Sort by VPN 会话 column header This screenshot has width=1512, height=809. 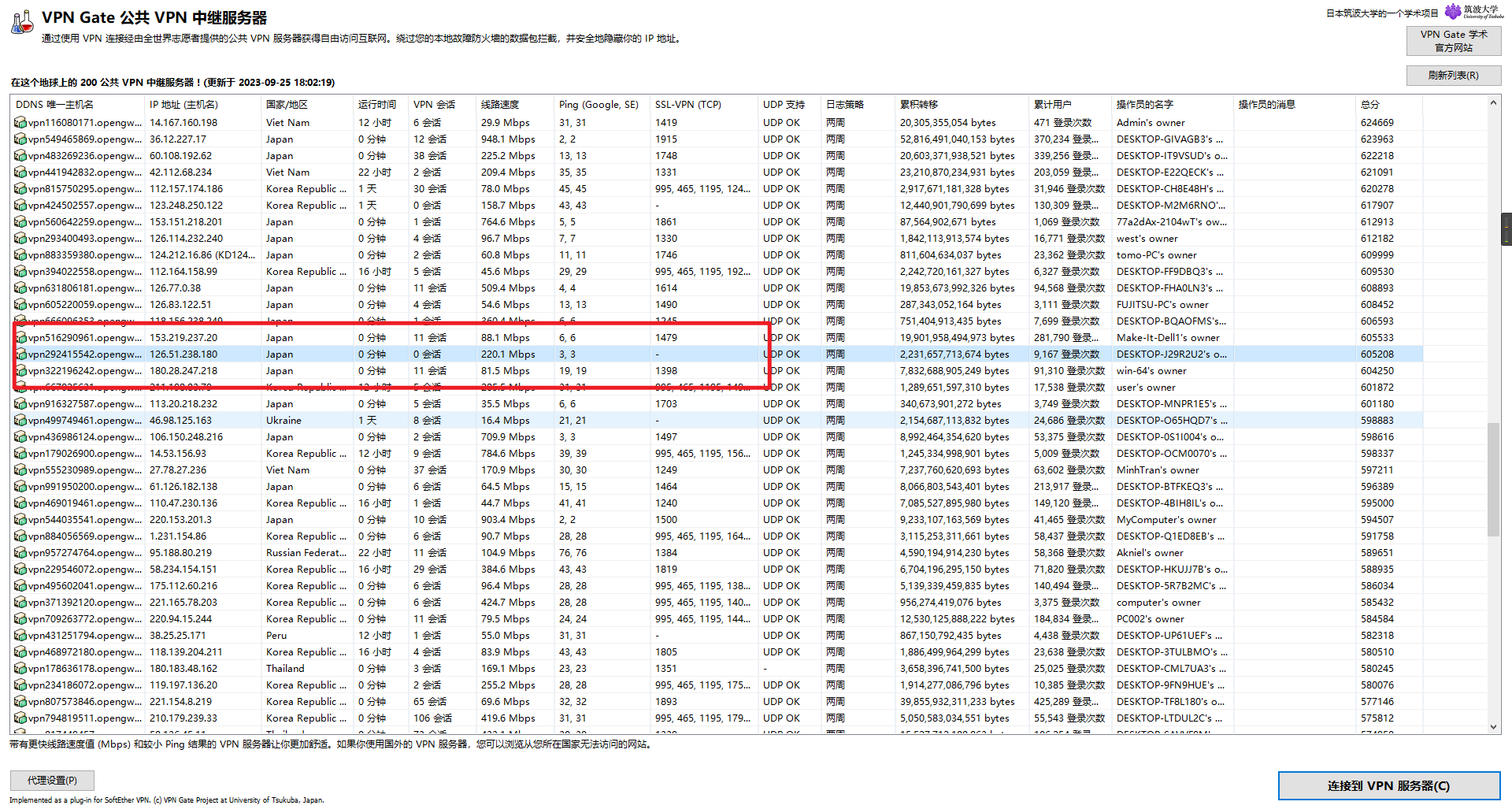pos(442,105)
